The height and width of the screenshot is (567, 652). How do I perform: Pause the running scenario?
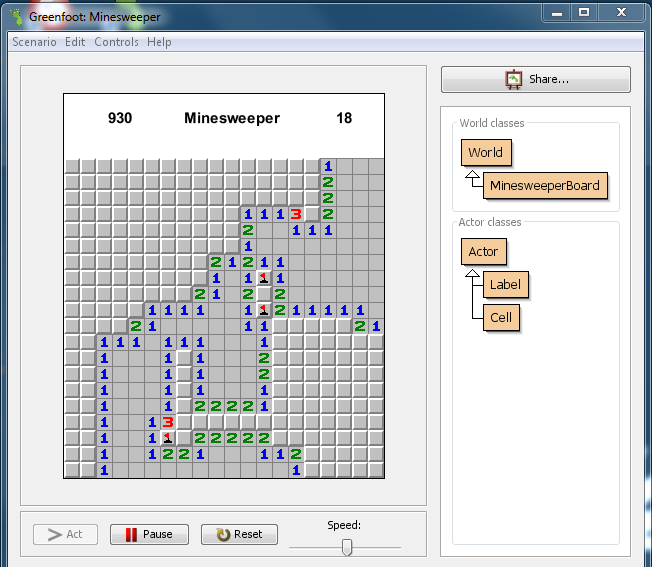click(149, 534)
